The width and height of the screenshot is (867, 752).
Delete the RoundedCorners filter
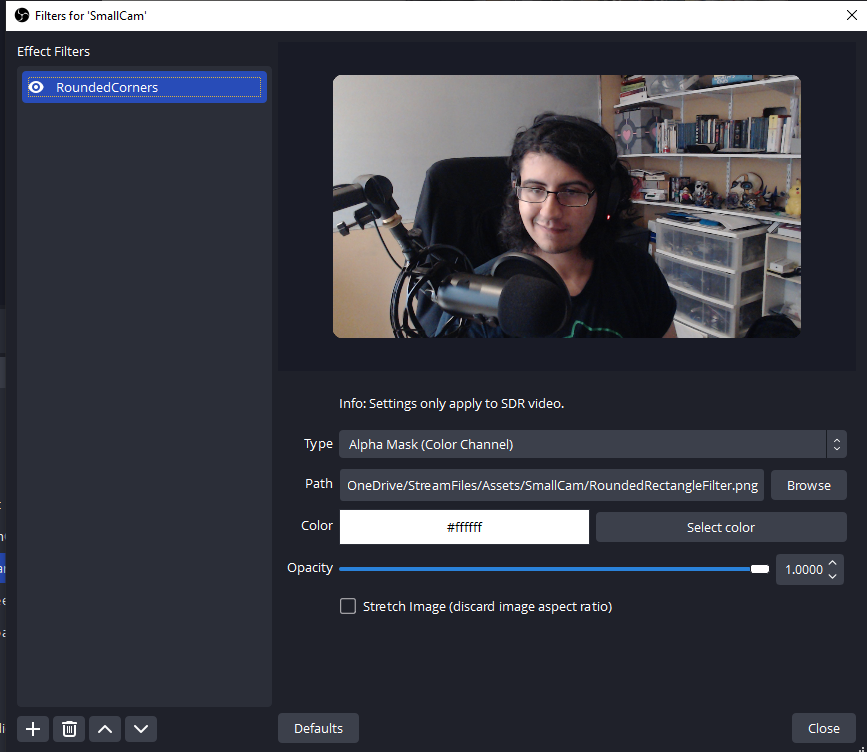(68, 728)
